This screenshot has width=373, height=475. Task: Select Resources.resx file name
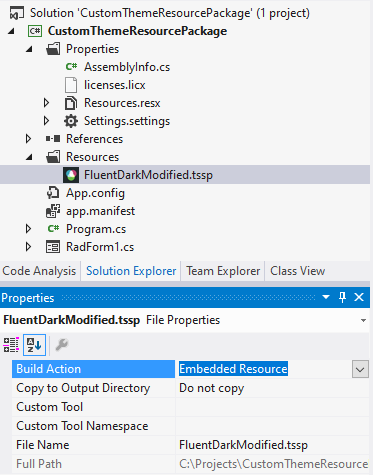[x=122, y=103]
